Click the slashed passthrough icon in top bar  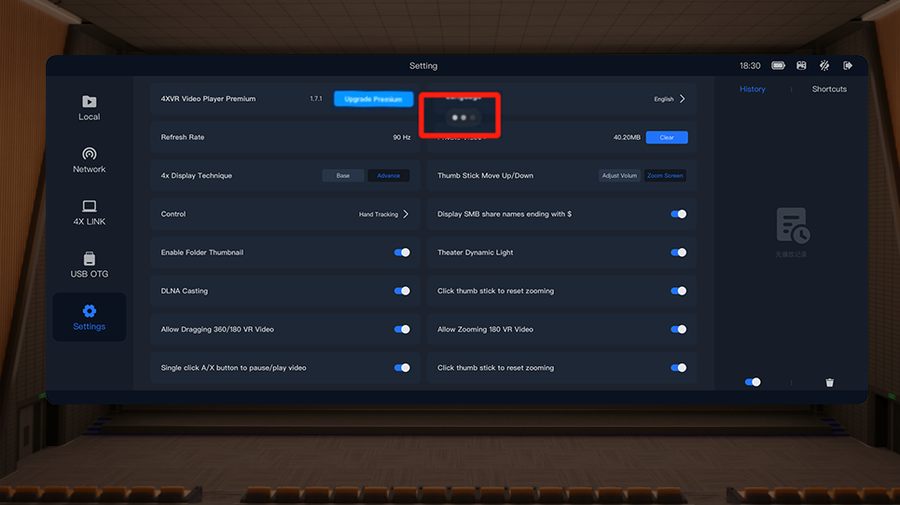(824, 65)
